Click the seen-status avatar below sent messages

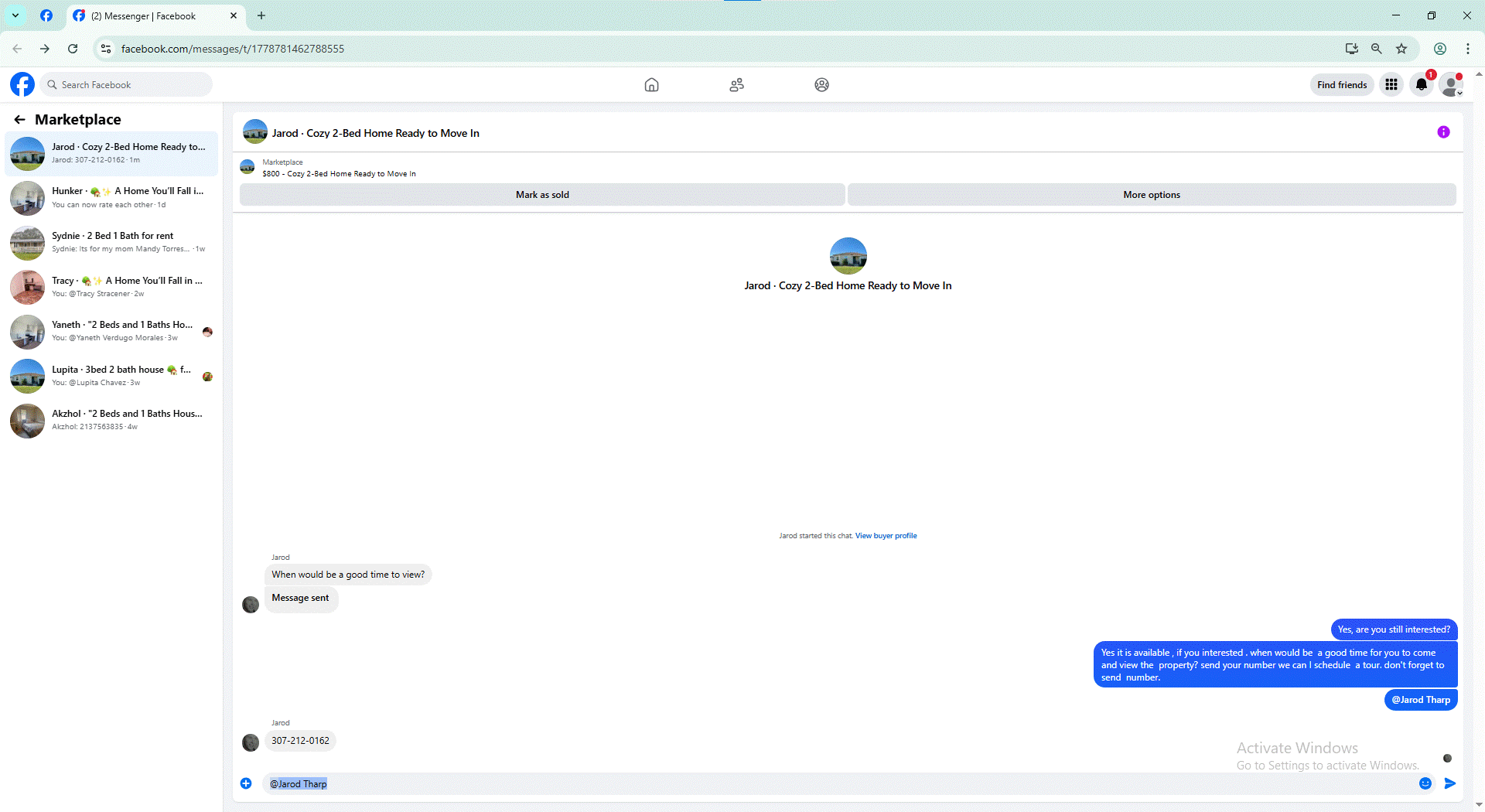[1447, 758]
